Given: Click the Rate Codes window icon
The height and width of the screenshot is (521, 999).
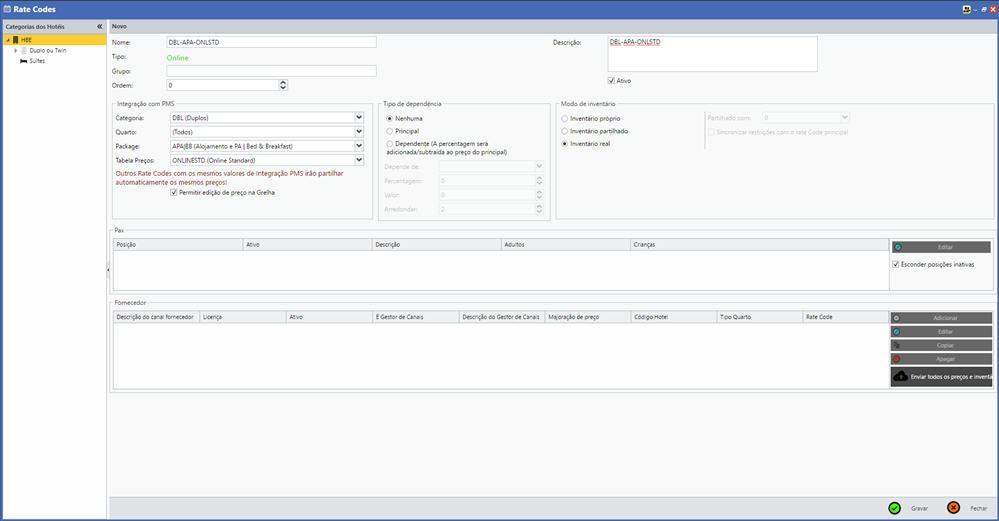Looking at the screenshot, I should (7, 8).
